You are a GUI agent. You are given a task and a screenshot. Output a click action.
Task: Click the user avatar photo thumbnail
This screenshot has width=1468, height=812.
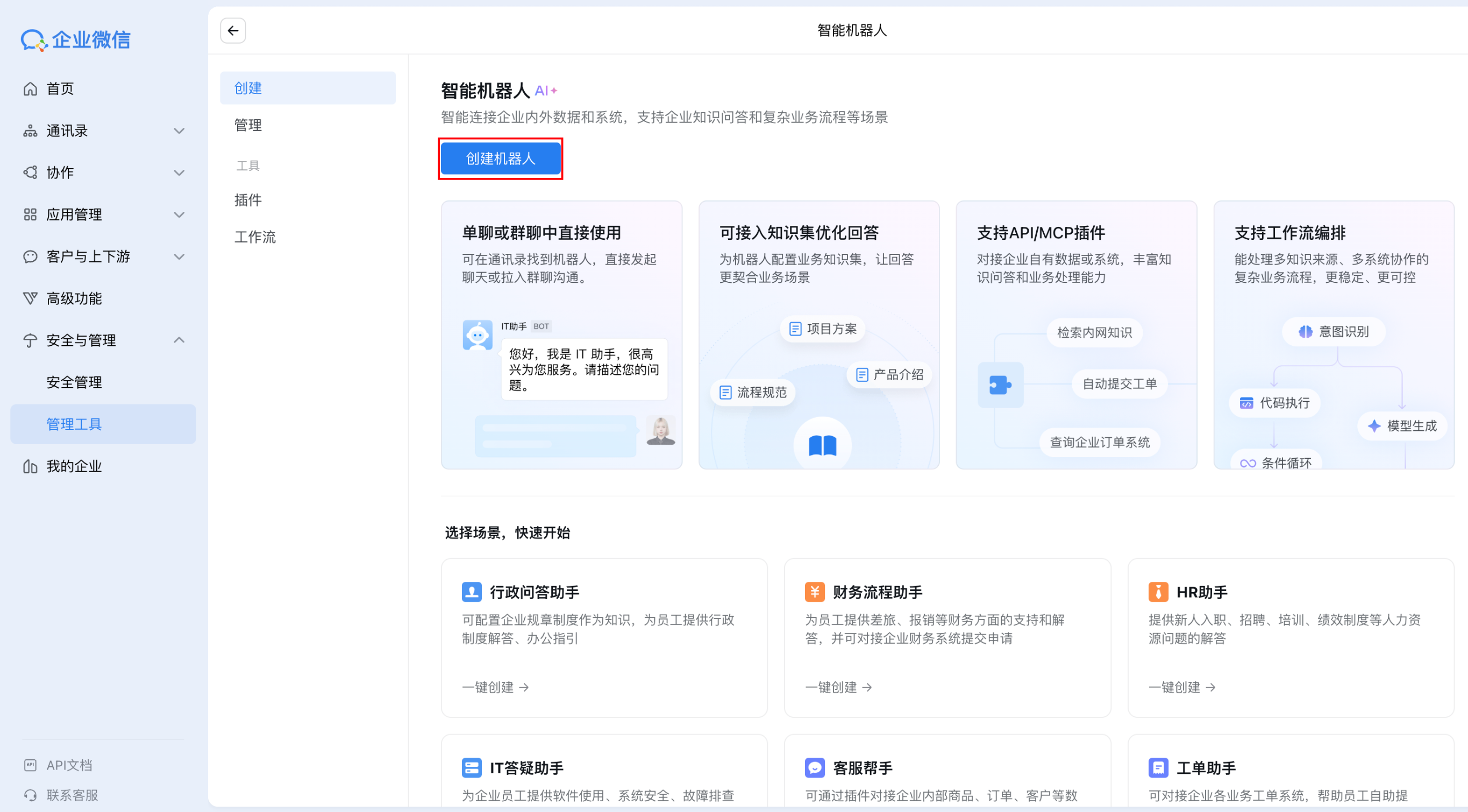point(661,431)
